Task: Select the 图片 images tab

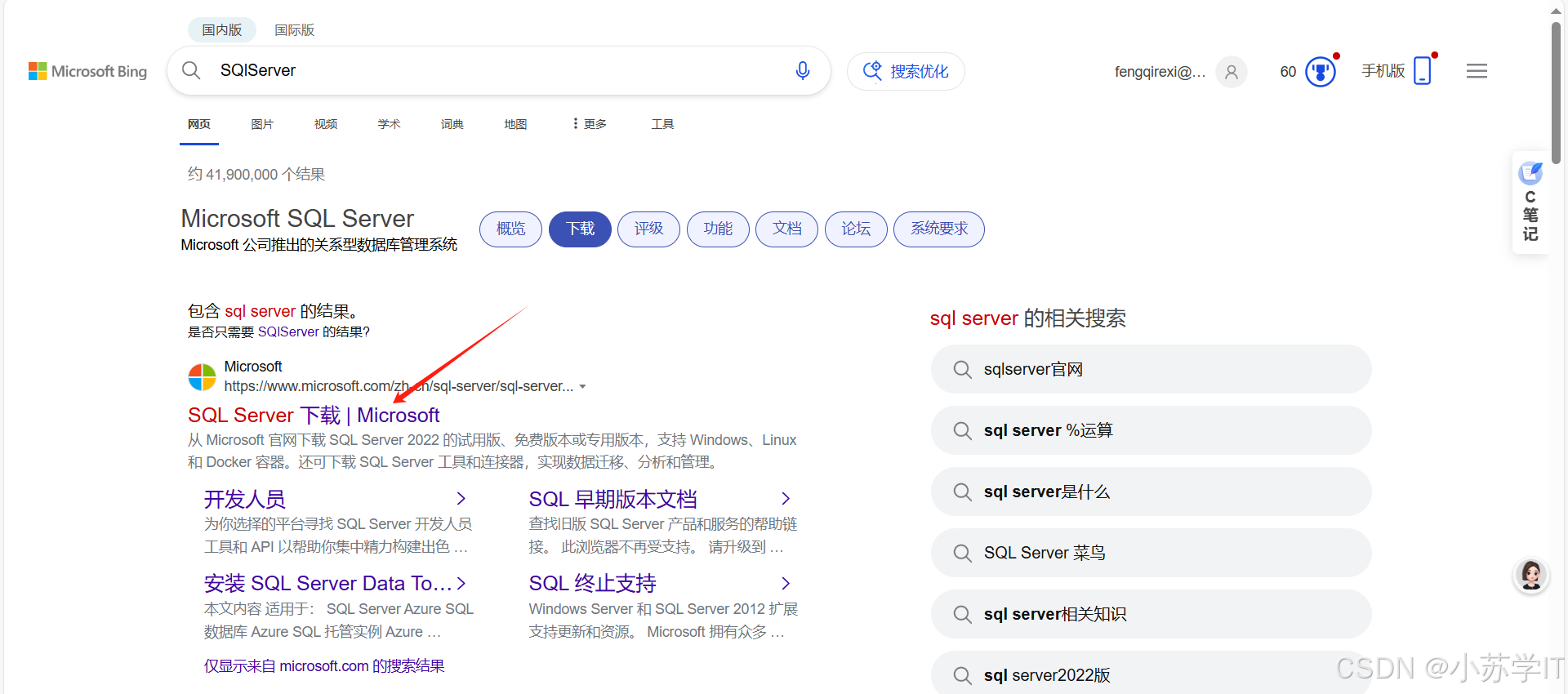Action: [x=262, y=124]
